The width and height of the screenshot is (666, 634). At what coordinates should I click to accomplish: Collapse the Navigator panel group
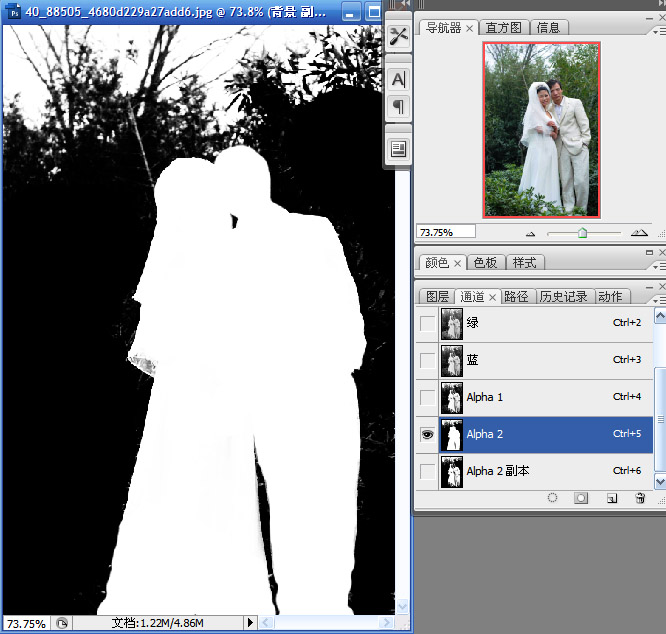(649, 18)
